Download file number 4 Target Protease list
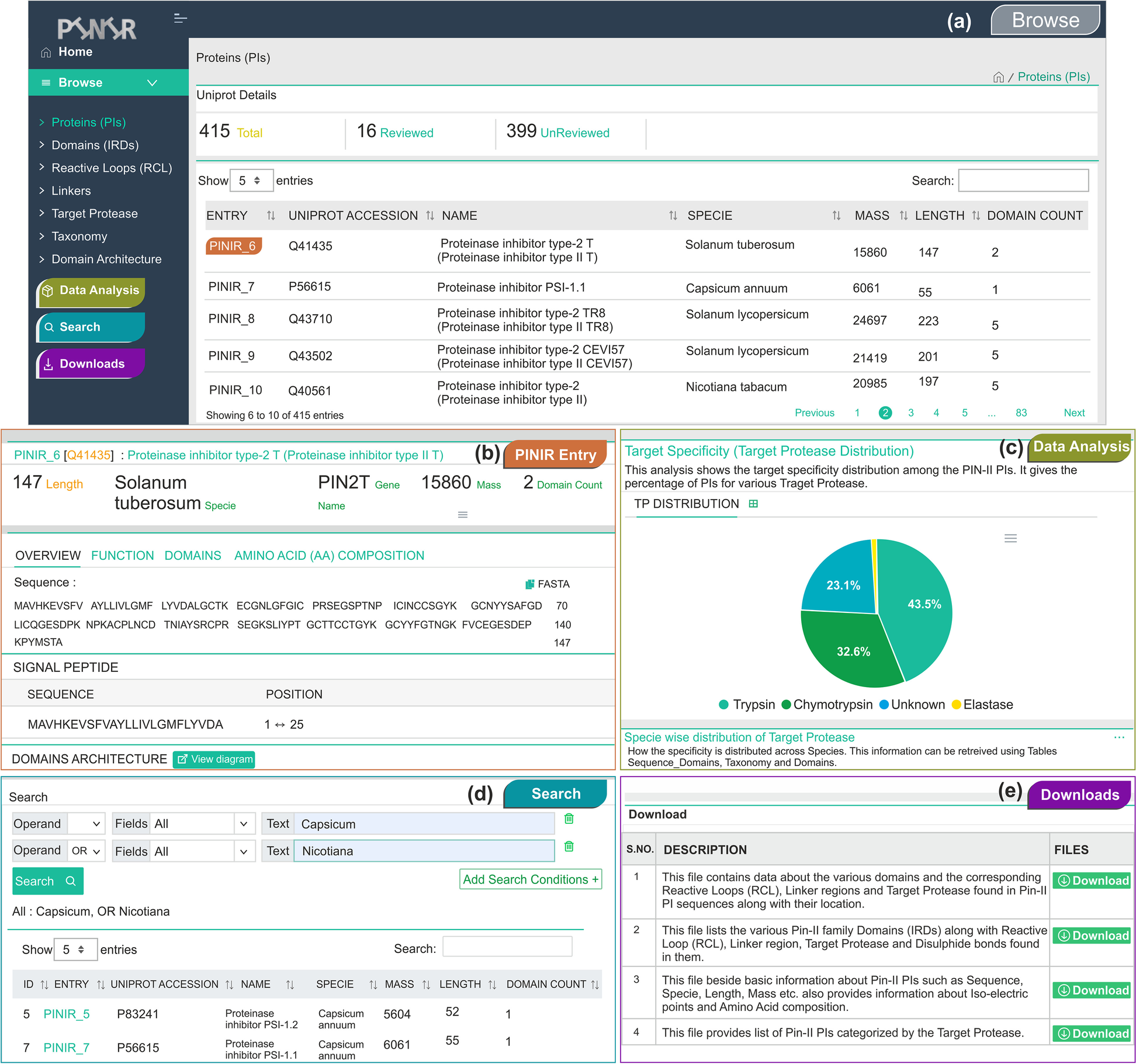Image resolution: width=1136 pixels, height=1064 pixels. coord(1092,1034)
